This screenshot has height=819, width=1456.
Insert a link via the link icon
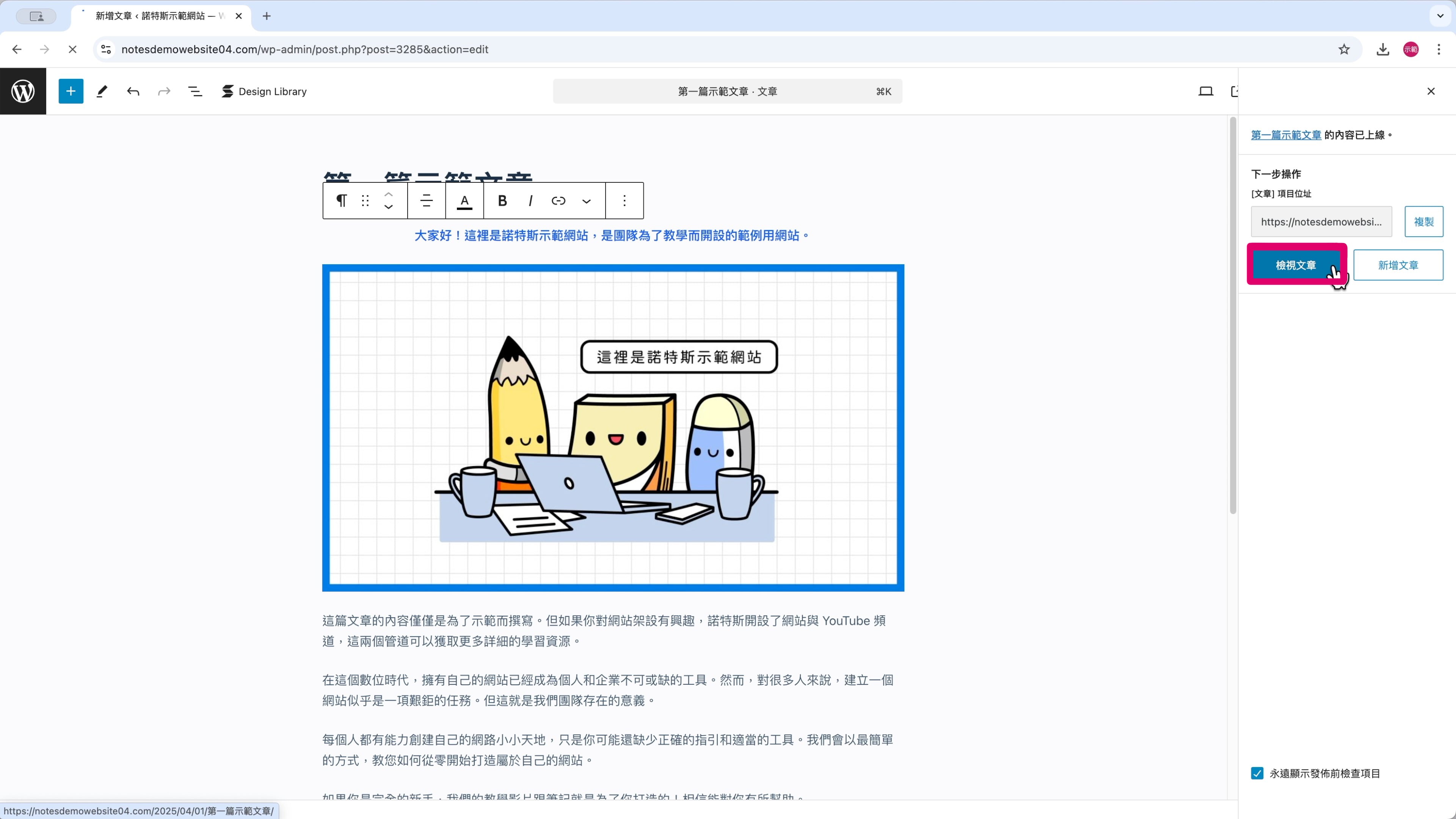[x=559, y=201]
